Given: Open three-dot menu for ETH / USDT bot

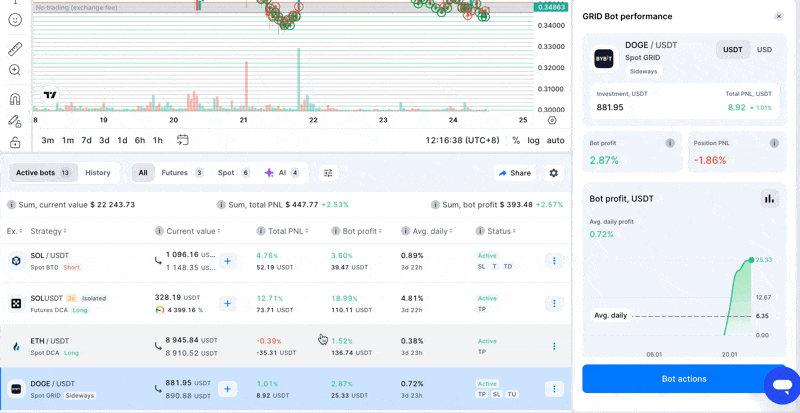Looking at the screenshot, I should [554, 346].
